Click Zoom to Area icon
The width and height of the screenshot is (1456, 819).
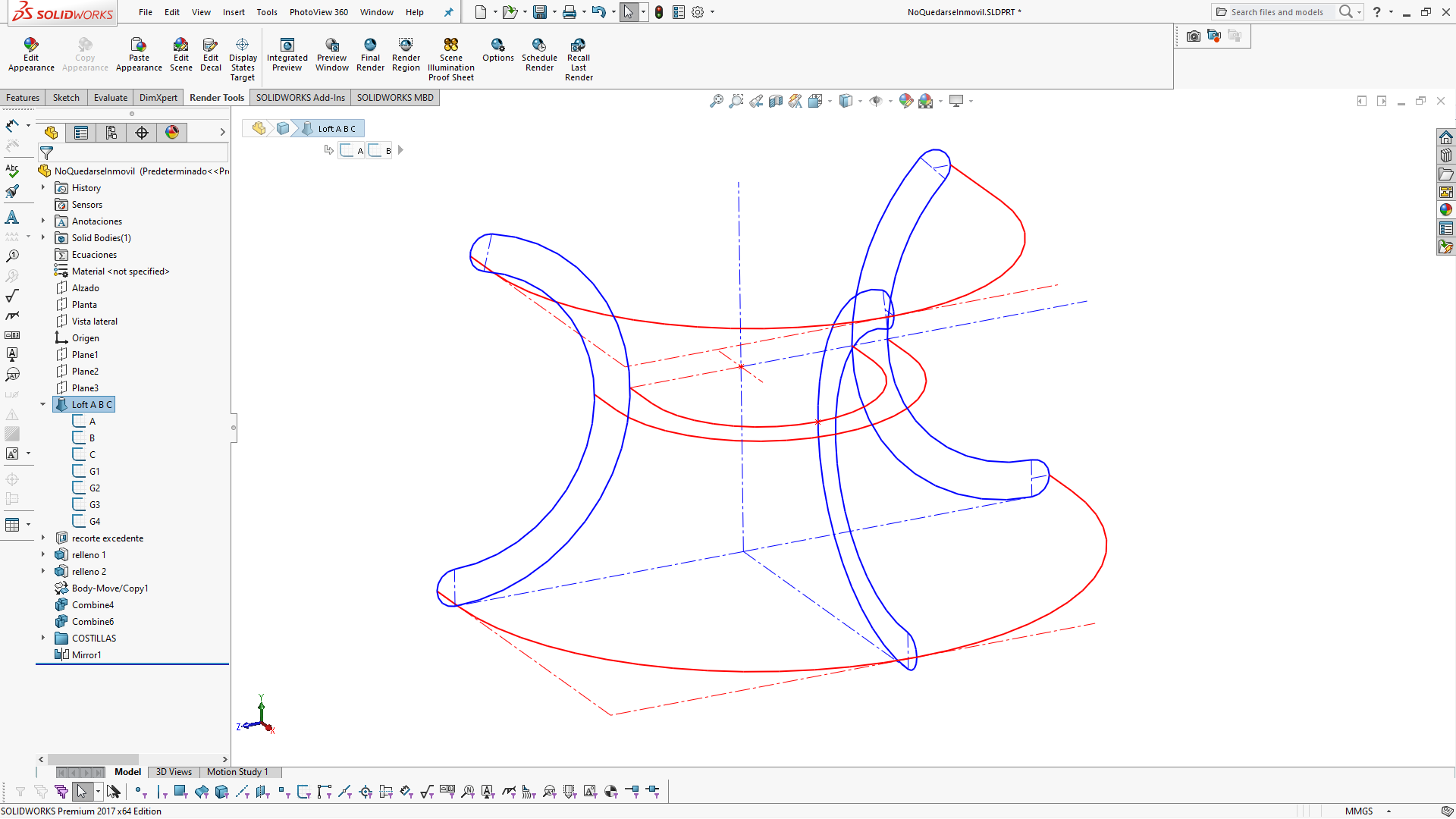point(736,101)
